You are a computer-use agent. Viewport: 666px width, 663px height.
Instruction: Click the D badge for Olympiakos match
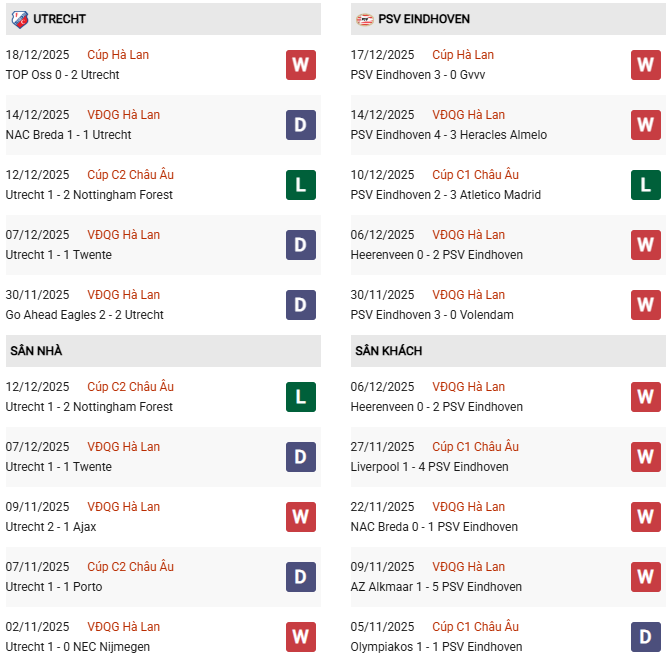[646, 637]
